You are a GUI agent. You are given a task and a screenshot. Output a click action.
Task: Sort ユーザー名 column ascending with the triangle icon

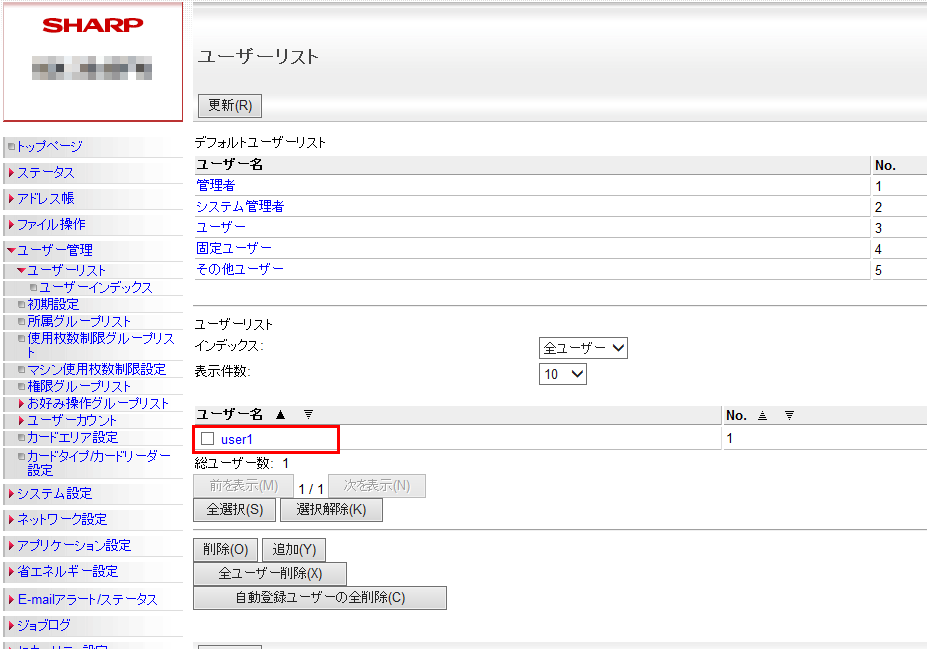click(x=280, y=414)
